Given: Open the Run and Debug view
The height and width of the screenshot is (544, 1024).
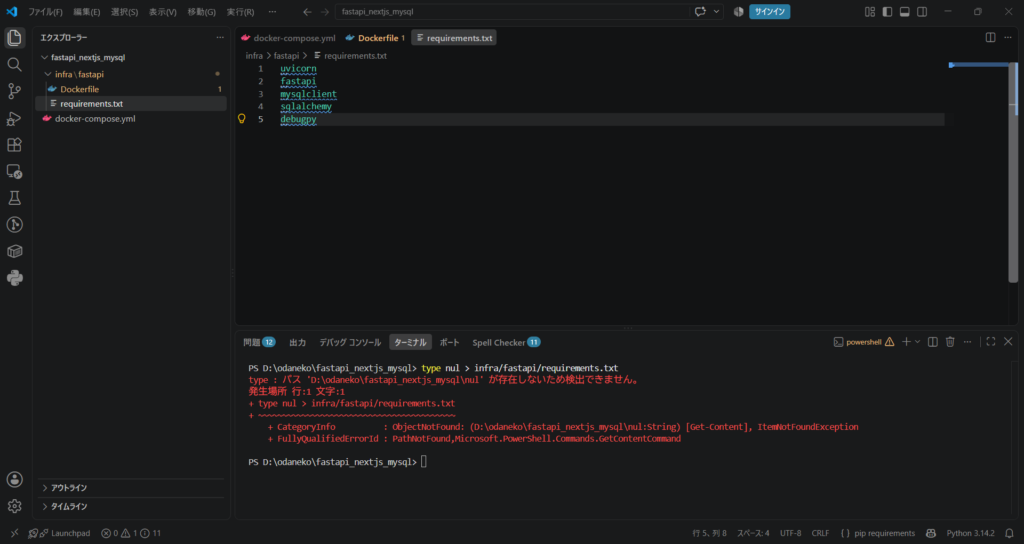Looking at the screenshot, I should point(14,118).
